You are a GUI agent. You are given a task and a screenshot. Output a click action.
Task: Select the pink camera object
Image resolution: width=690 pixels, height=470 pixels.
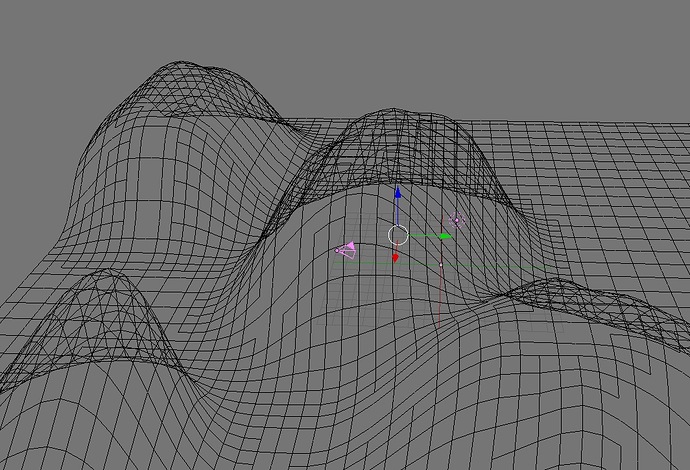coord(346,250)
